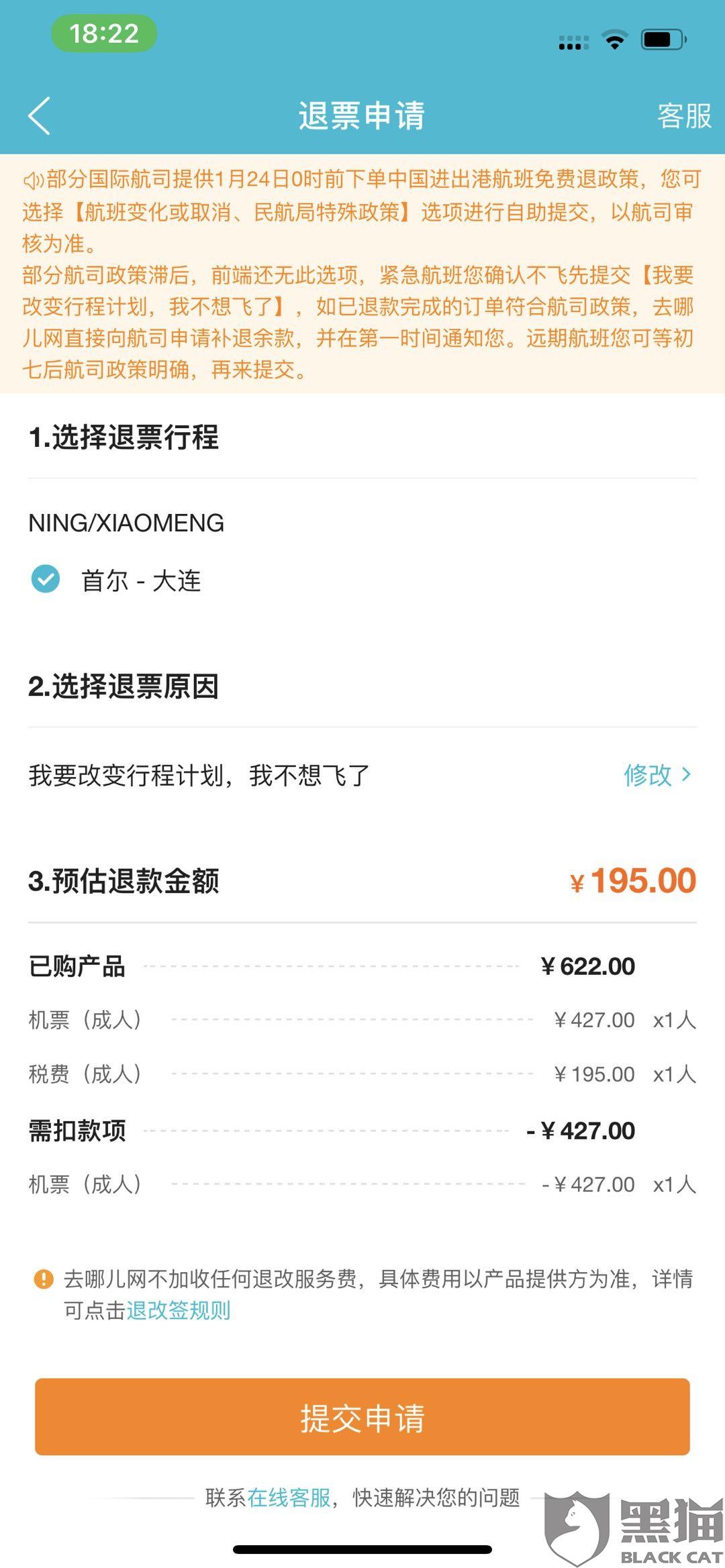Open the 退改签规则 link
The image size is (725, 1568).
[x=179, y=1310]
